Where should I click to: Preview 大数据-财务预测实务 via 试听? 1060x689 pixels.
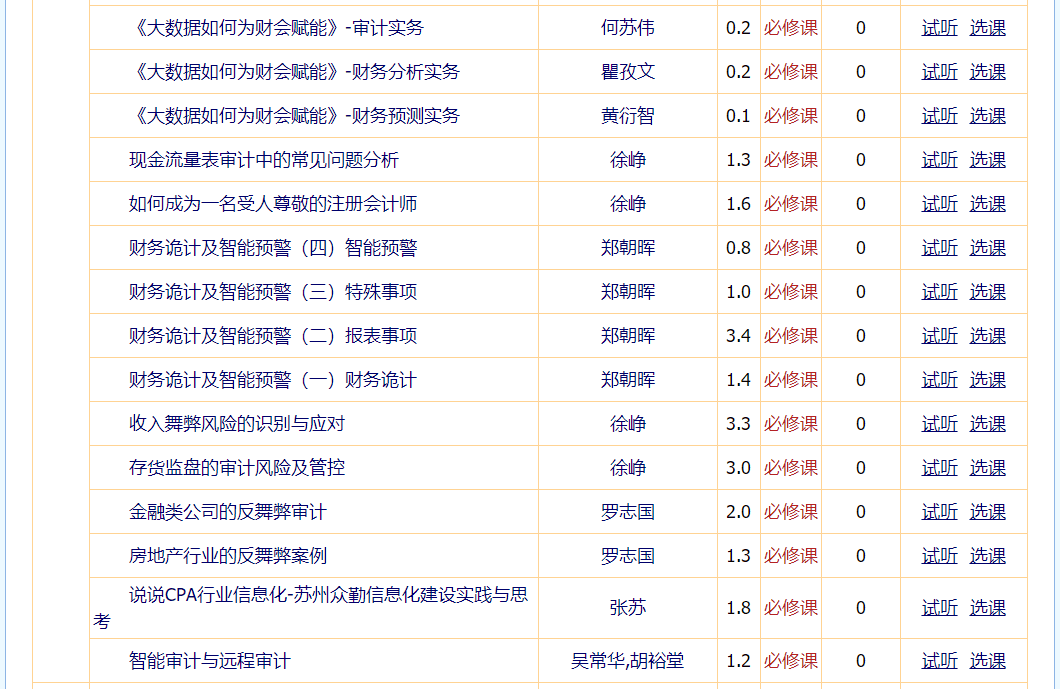pos(939,116)
